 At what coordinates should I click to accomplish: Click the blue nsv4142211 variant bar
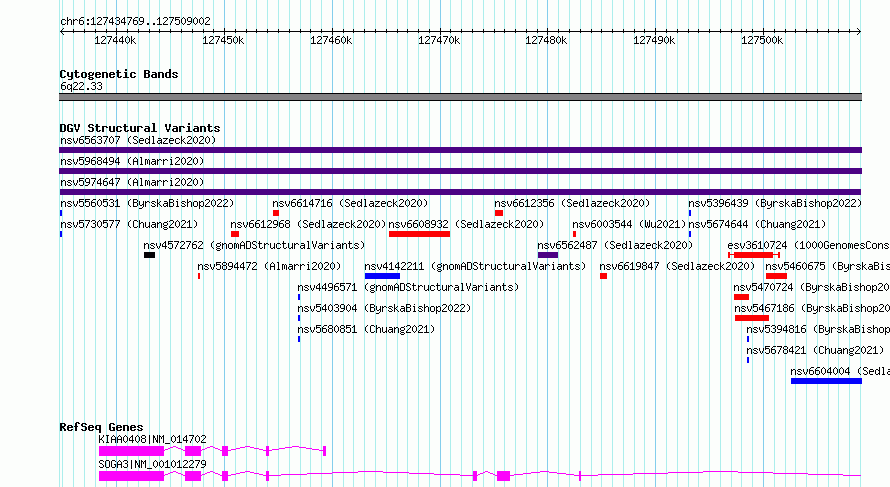coord(382,276)
